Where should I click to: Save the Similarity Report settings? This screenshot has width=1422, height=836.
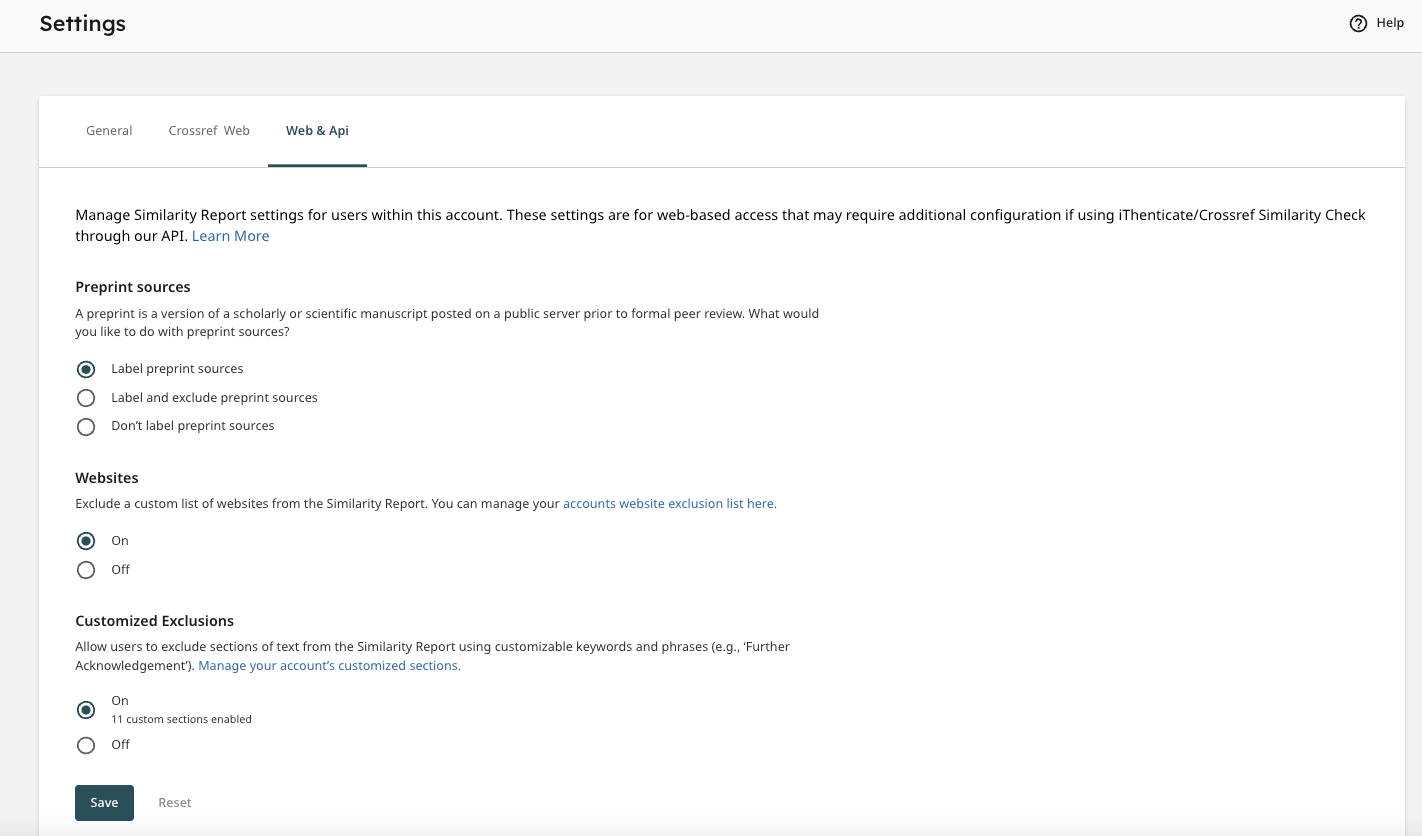click(x=104, y=802)
